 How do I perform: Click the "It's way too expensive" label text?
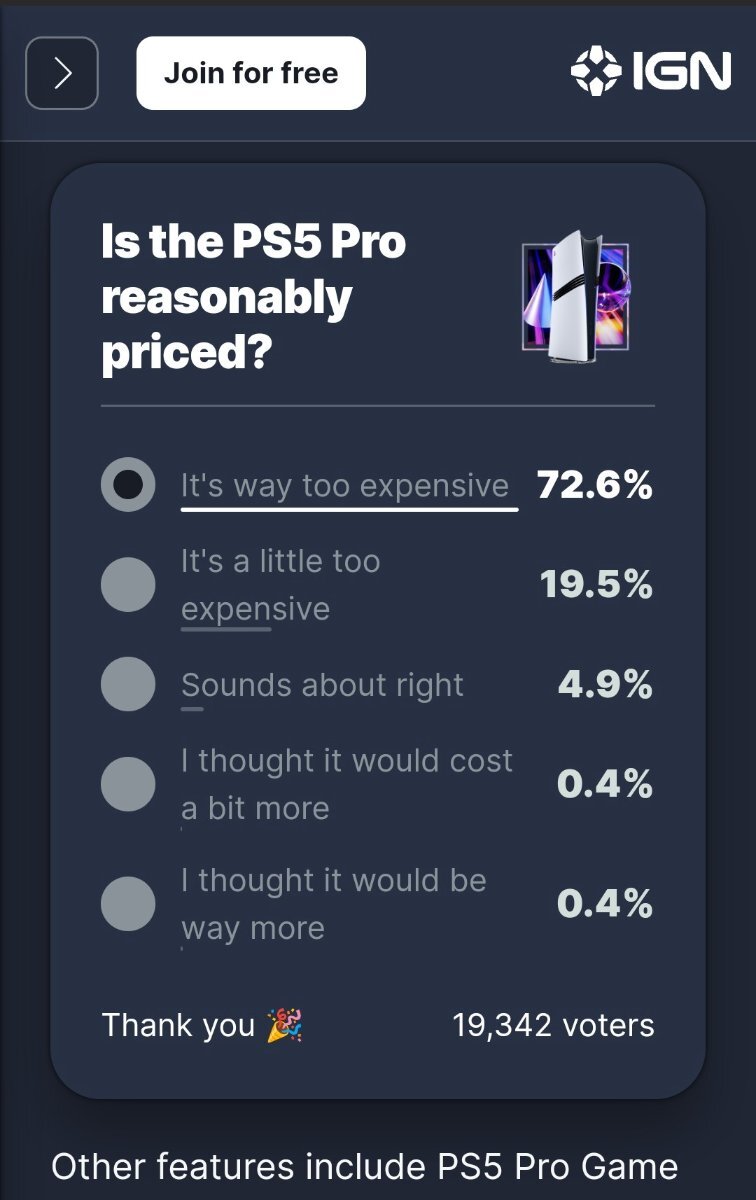pos(345,486)
